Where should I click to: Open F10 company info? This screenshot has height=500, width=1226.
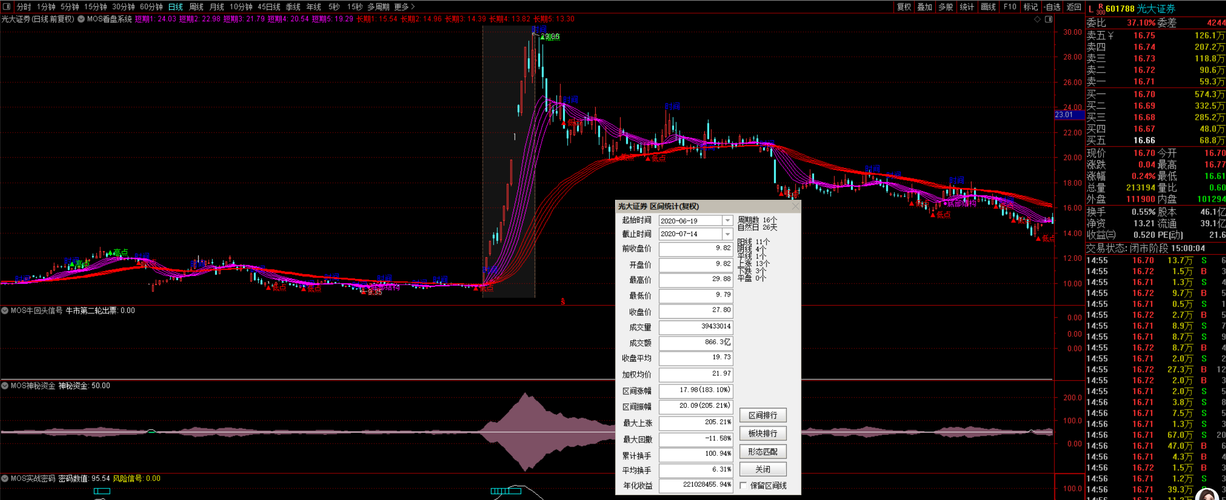[1009, 6]
